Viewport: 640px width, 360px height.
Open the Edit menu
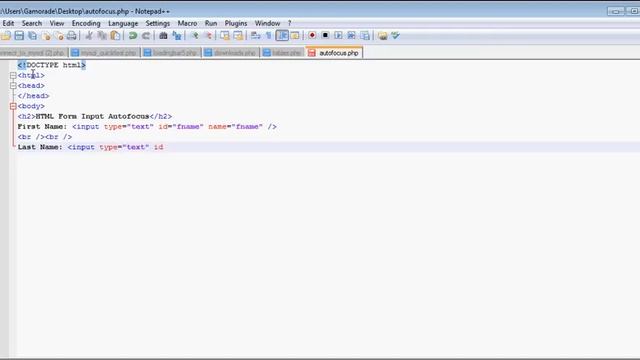8,23
